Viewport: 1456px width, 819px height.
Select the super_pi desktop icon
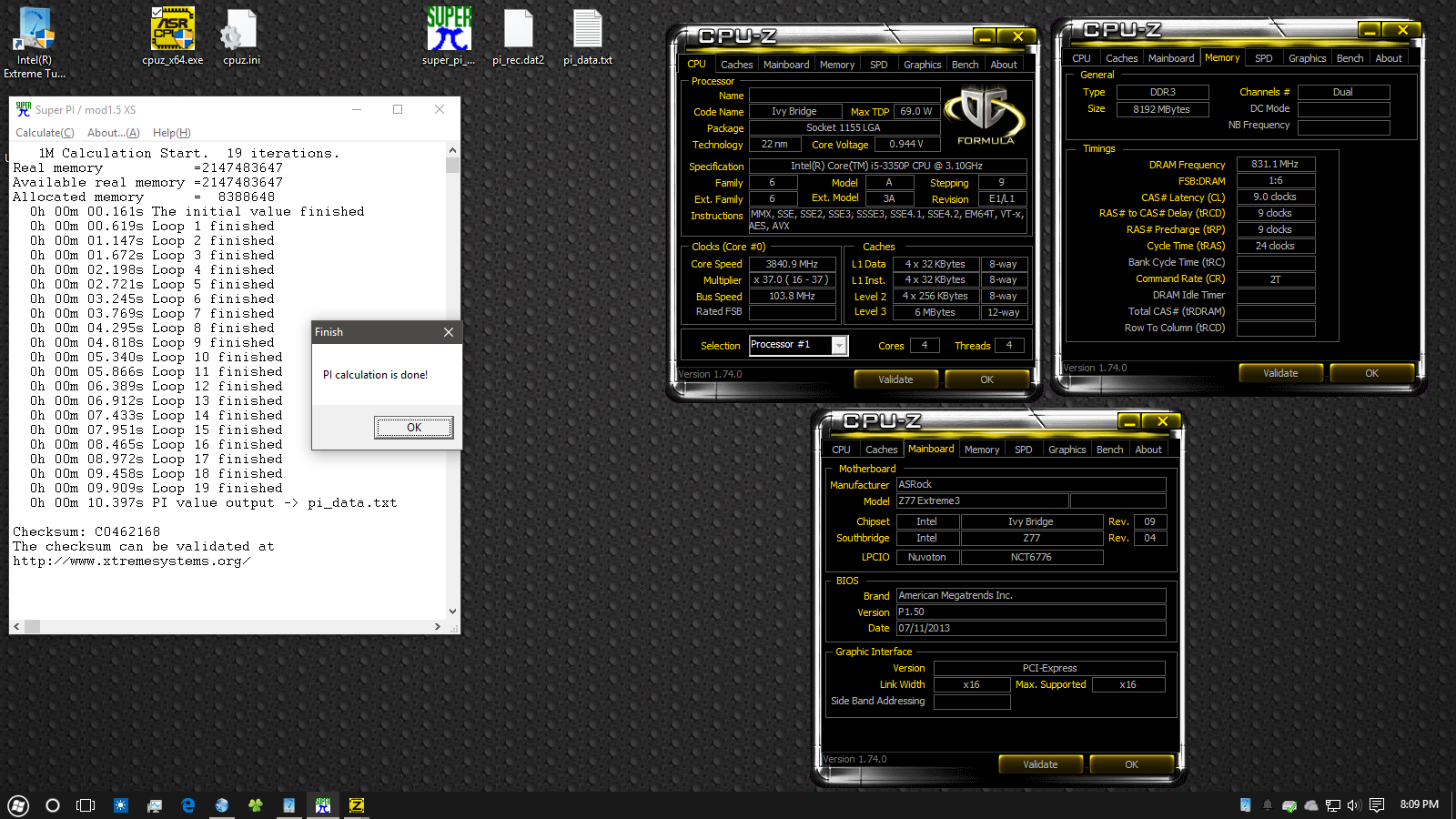pyautogui.click(x=449, y=36)
